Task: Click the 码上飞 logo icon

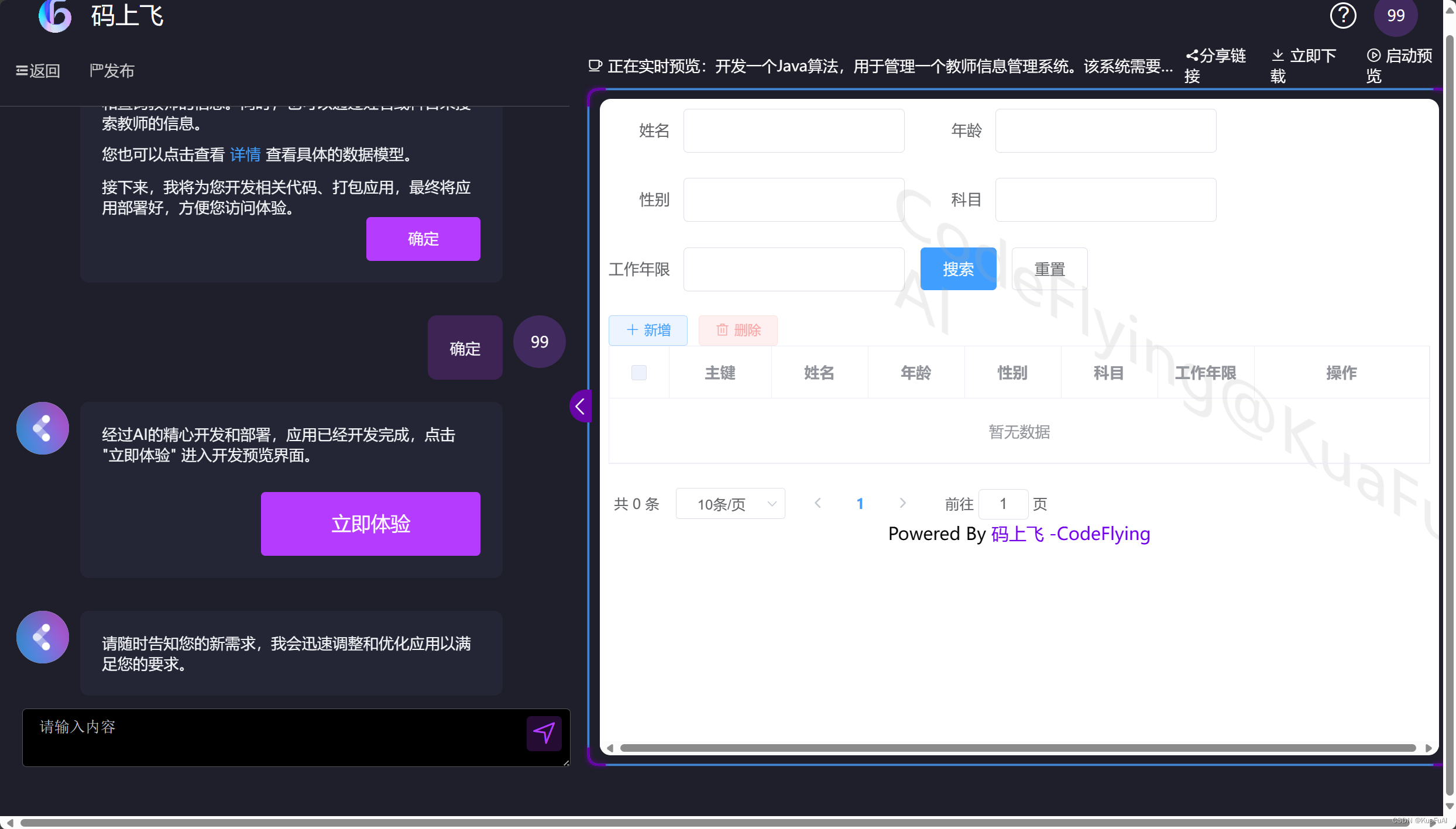Action: (x=54, y=16)
